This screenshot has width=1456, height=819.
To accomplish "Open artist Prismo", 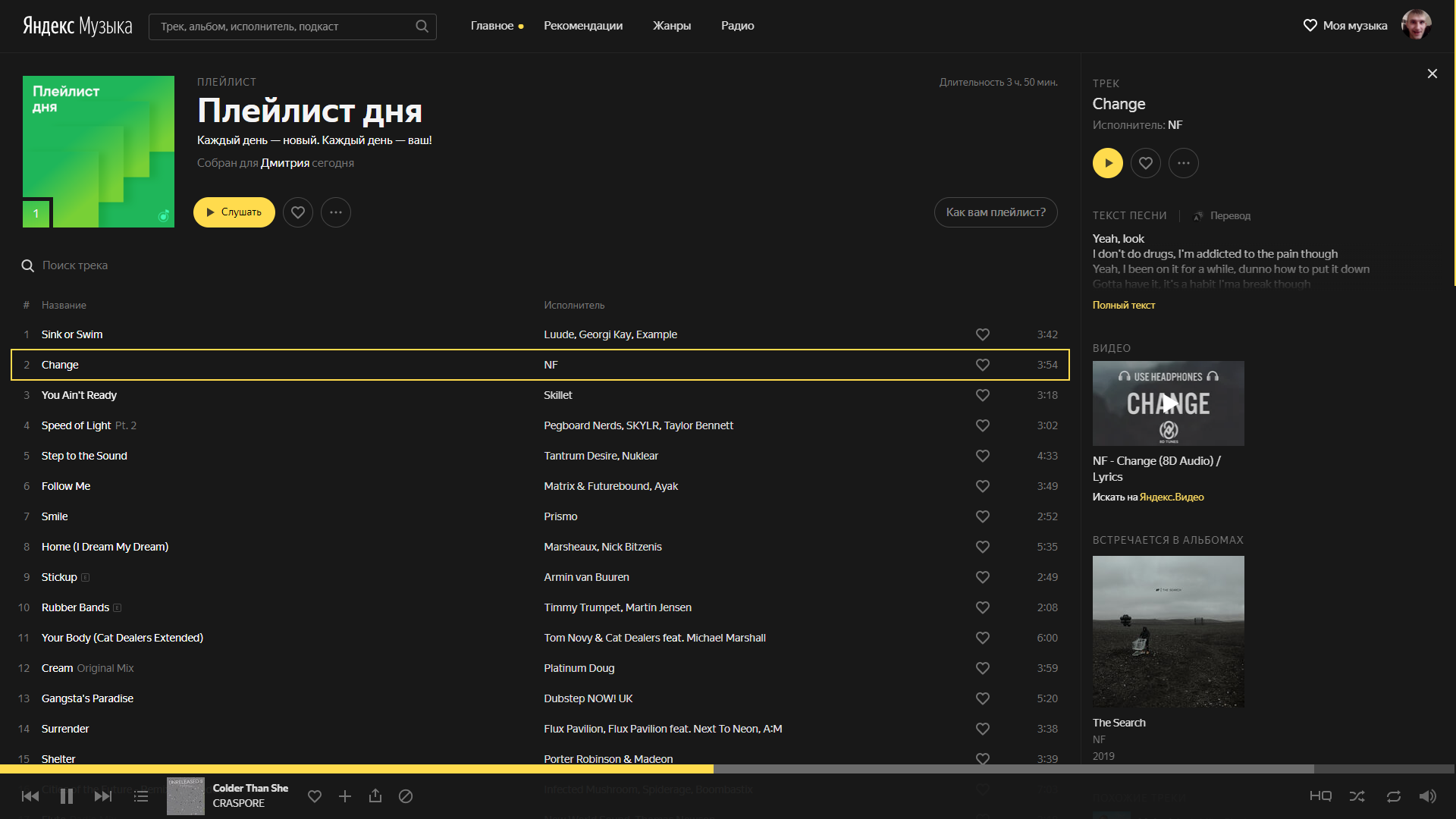I will click(x=560, y=516).
